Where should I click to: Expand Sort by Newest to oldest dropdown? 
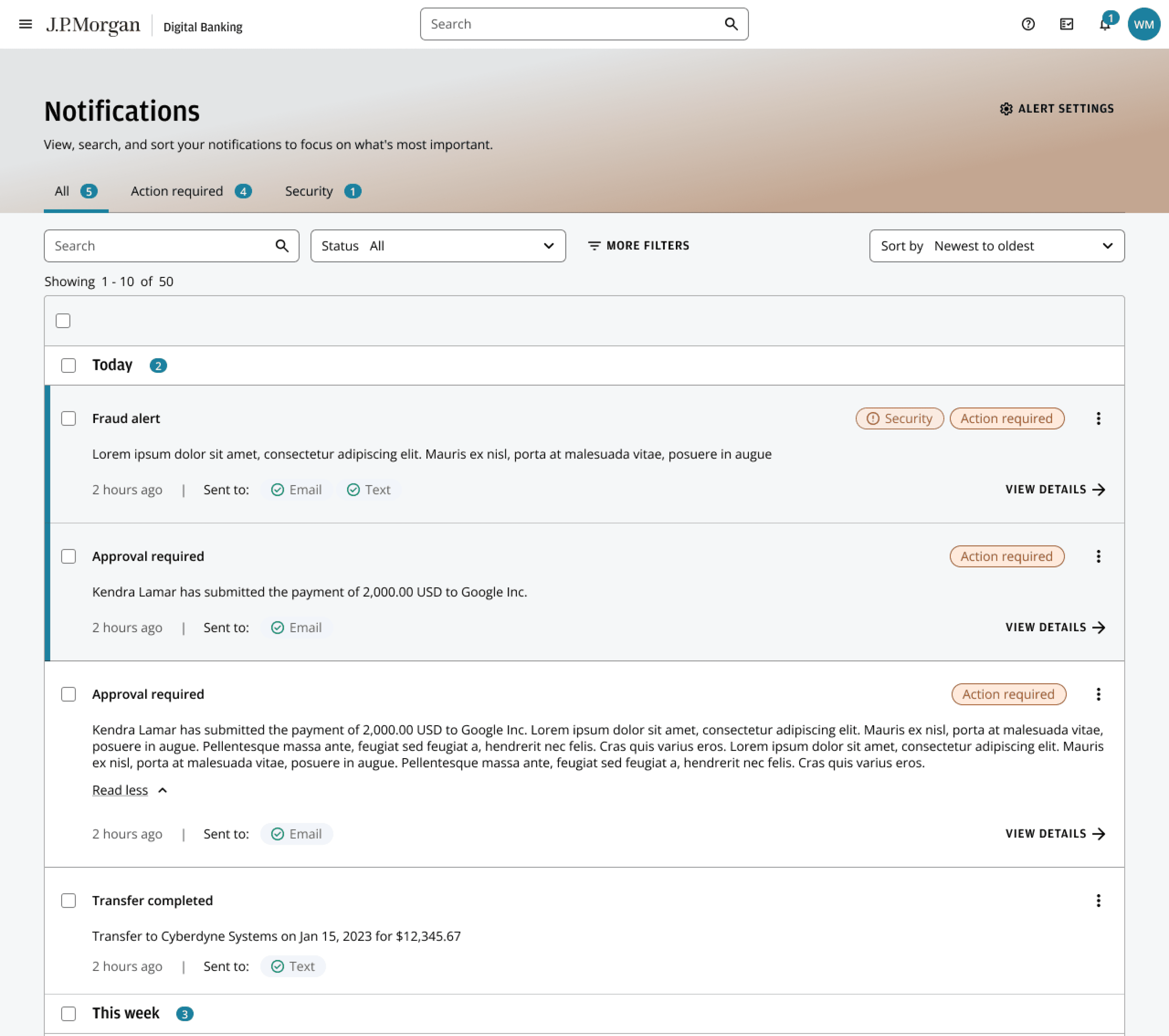(996, 246)
